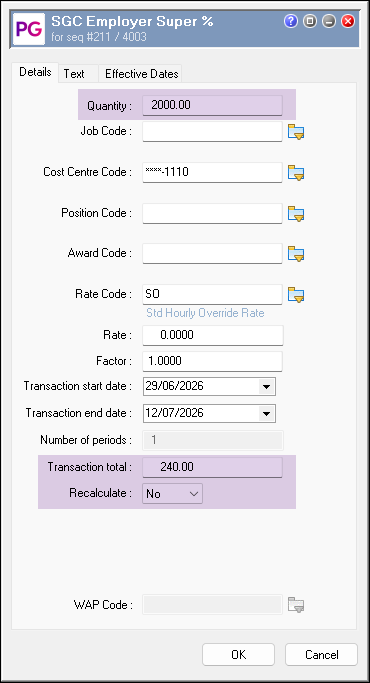370x683 pixels.
Task: Click the WAP Code lookup icon
Action: pos(296,605)
